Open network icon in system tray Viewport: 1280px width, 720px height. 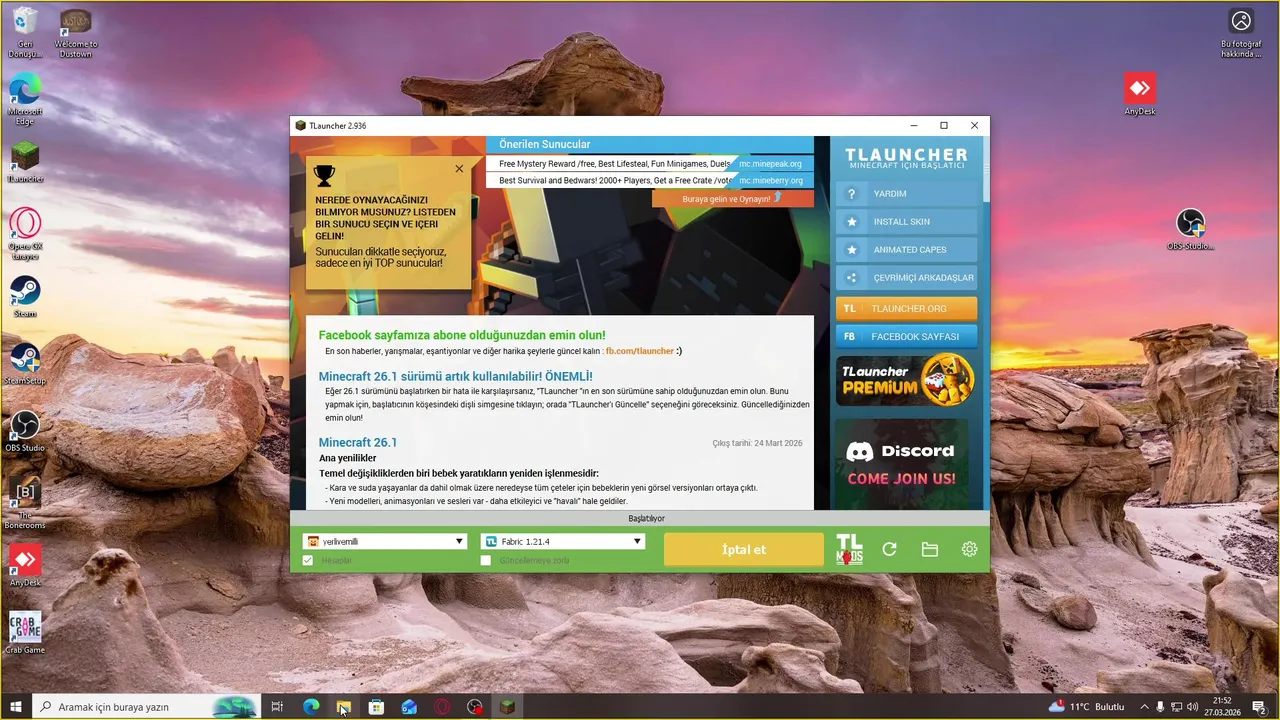[x=1177, y=707]
